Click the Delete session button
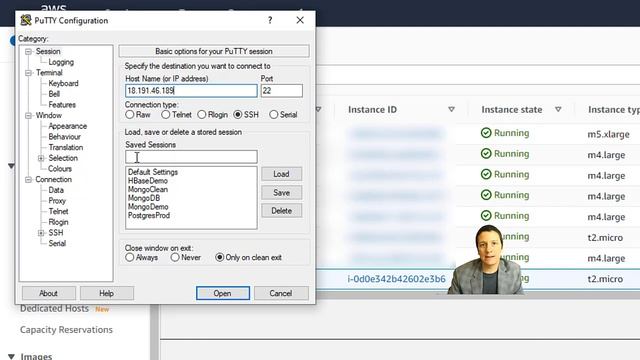Viewport: 640px width, 360px height. tap(282, 211)
